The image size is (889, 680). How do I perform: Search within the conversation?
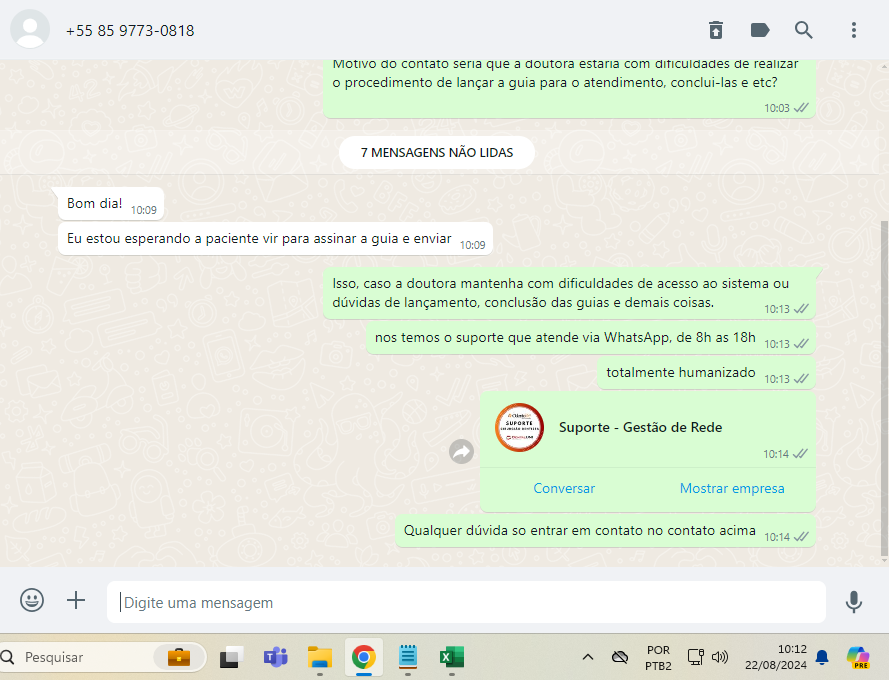coord(803,30)
